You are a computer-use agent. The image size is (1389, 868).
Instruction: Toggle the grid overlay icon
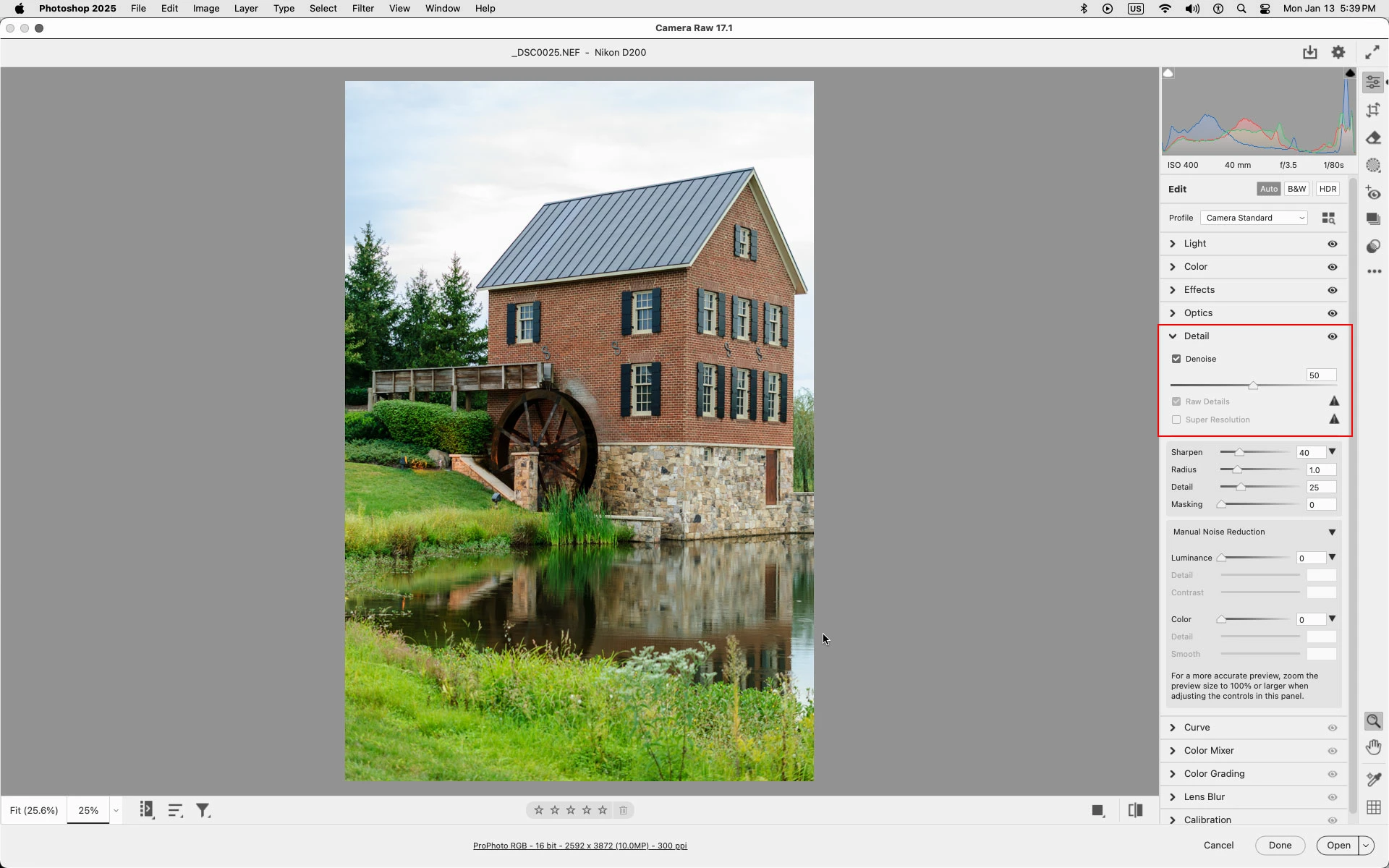pos(1373,807)
